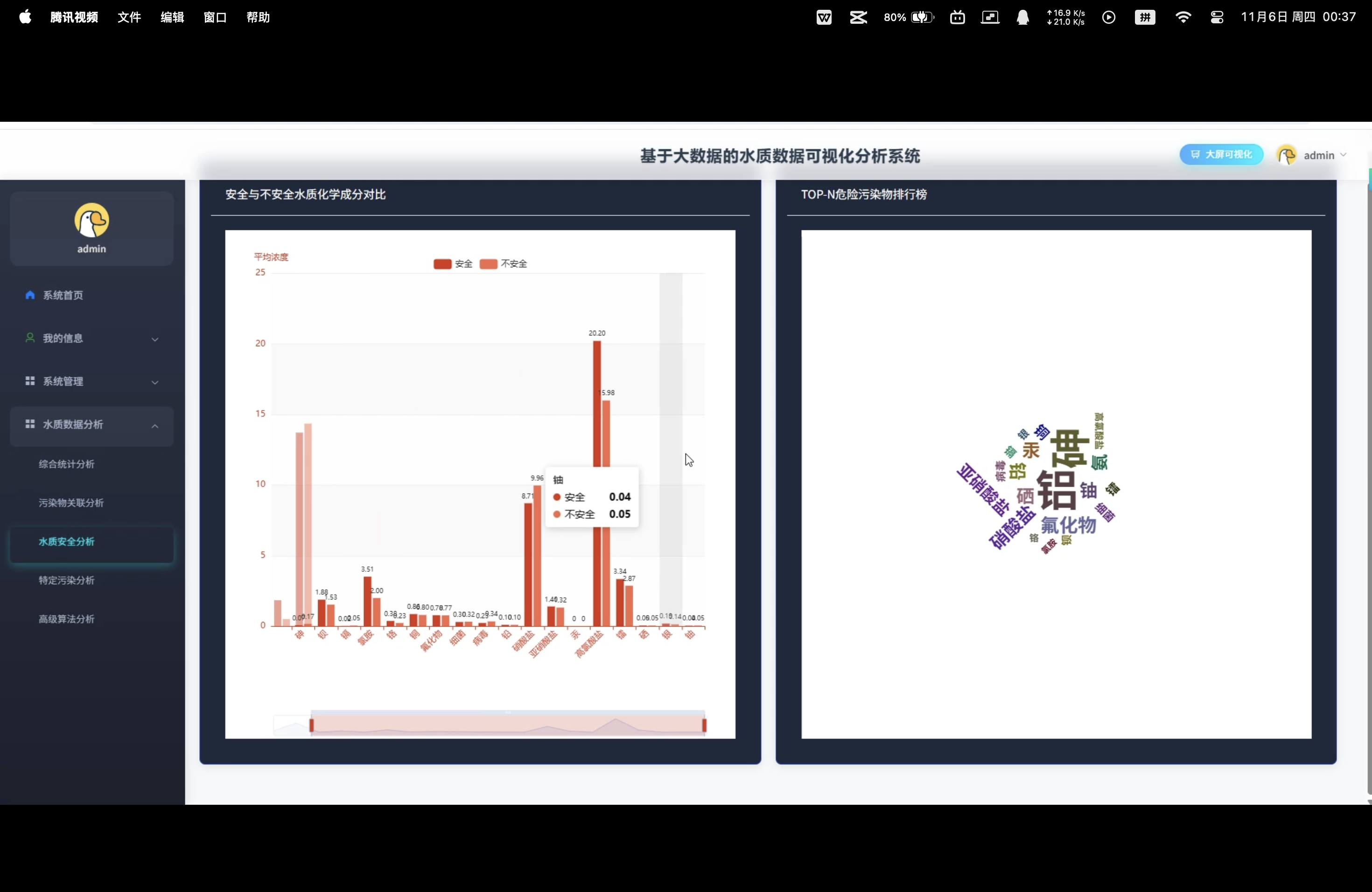The height and width of the screenshot is (892, 1372).
Task: Click the admin avatar in the top header
Action: tap(1286, 155)
